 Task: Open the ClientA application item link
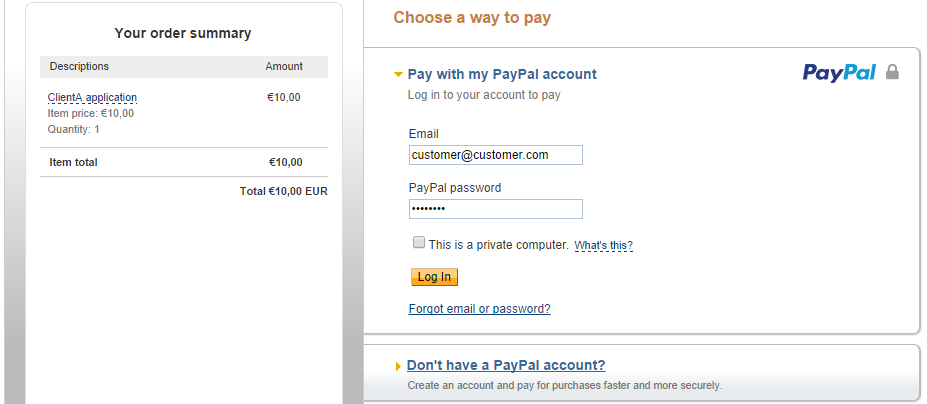(92, 98)
